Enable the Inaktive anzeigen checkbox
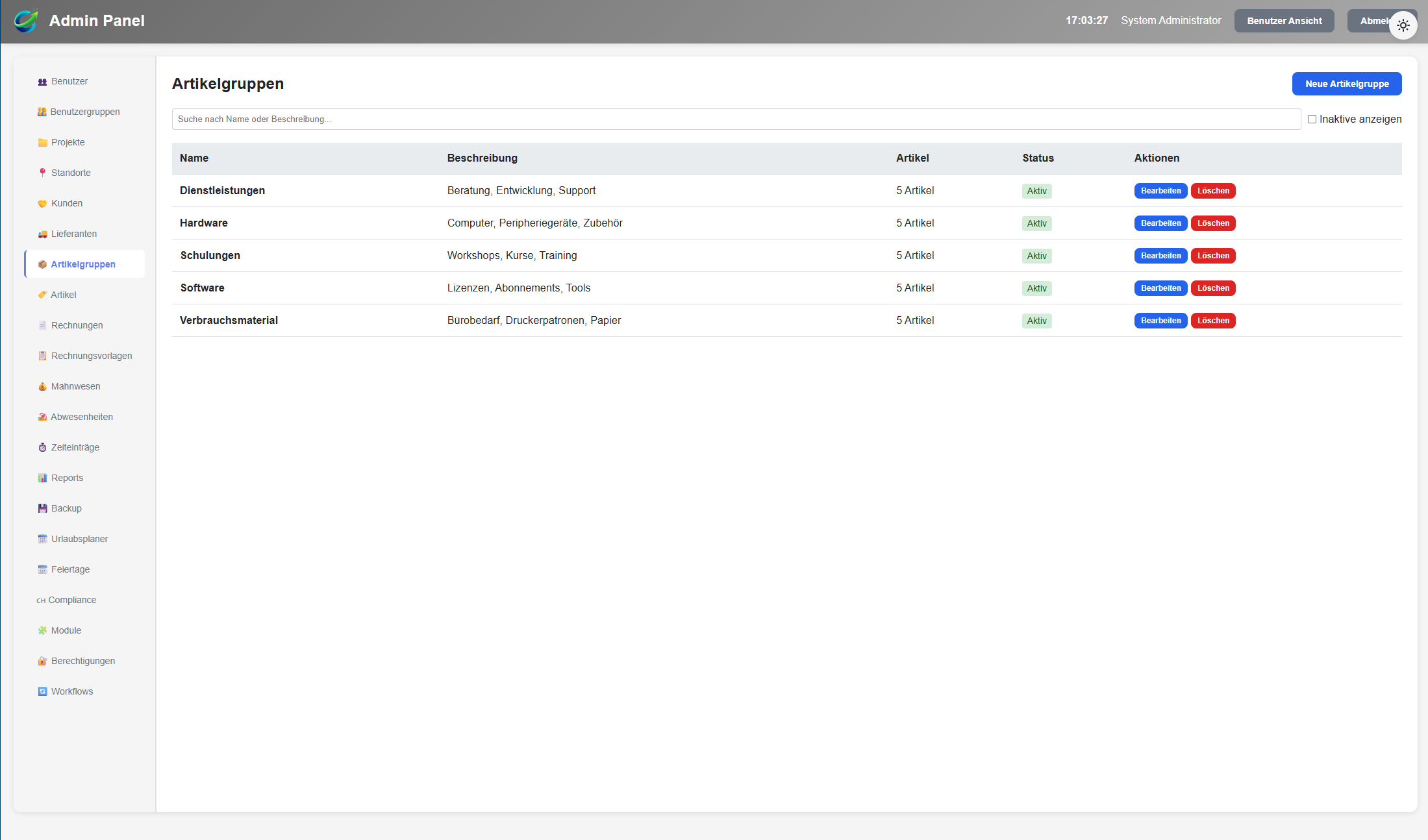 [1312, 119]
